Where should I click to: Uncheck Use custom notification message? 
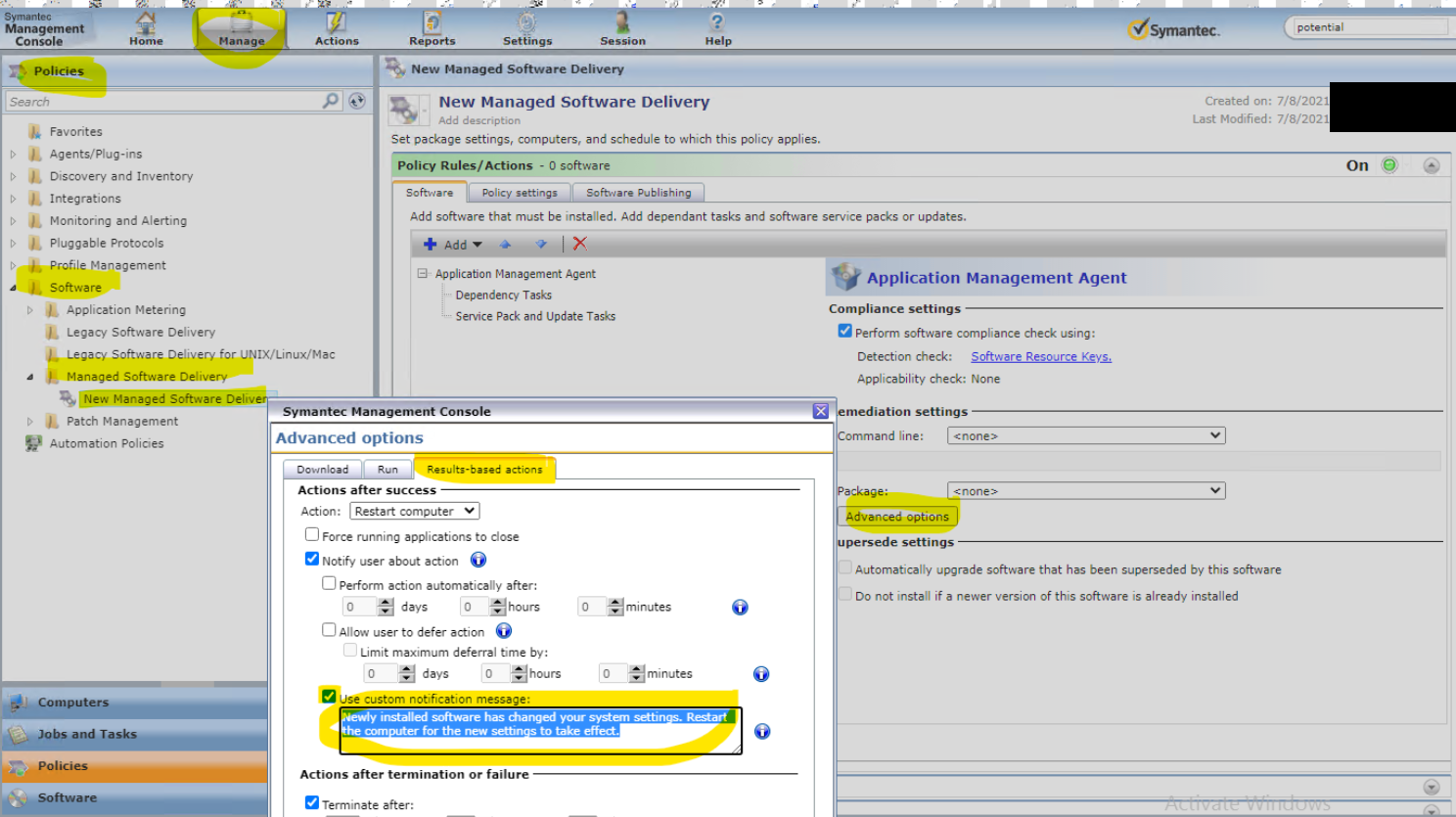pyautogui.click(x=329, y=697)
